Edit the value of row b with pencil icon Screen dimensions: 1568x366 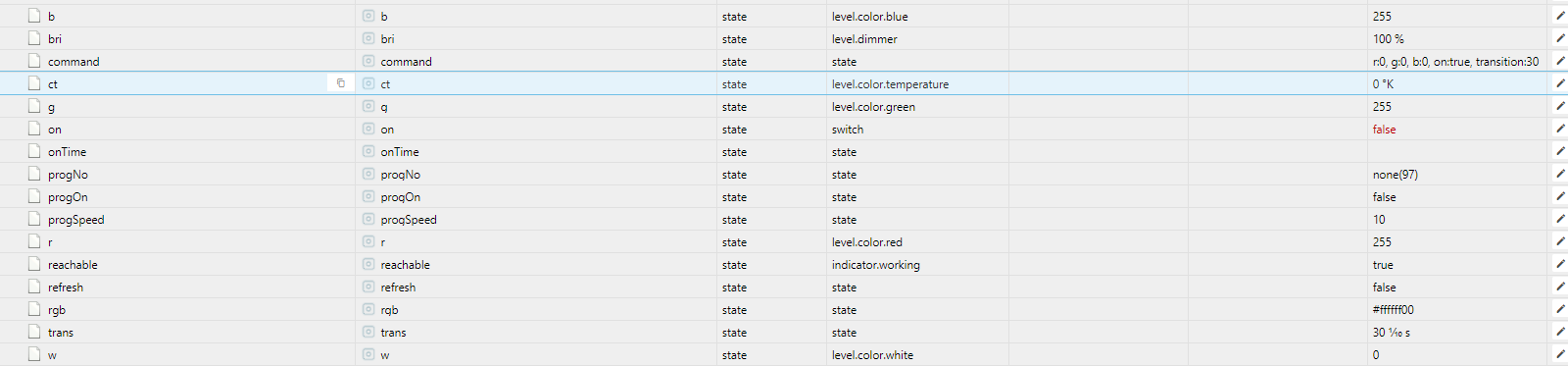1560,16
